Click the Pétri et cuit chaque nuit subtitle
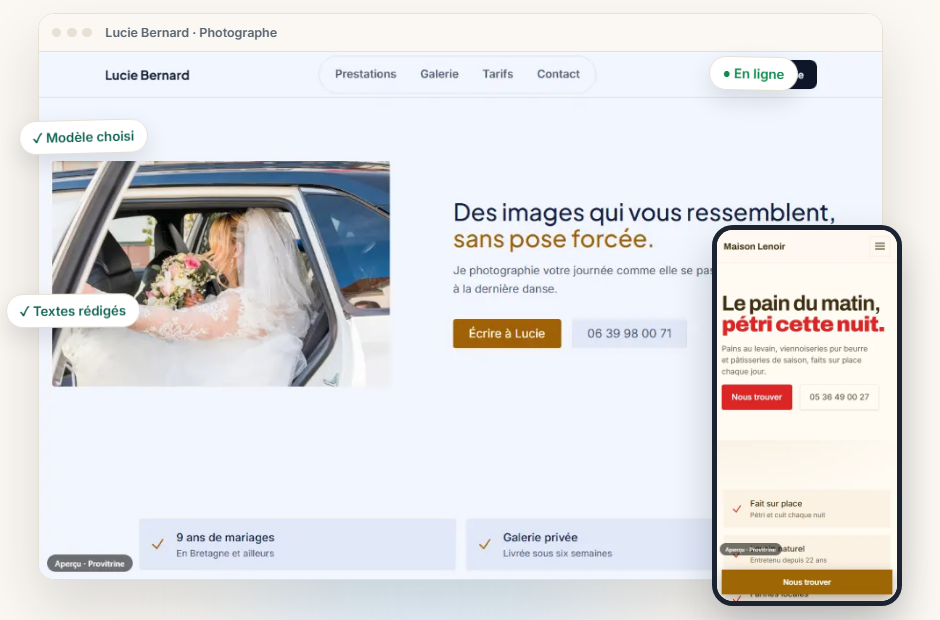The image size is (940, 620). [787, 515]
